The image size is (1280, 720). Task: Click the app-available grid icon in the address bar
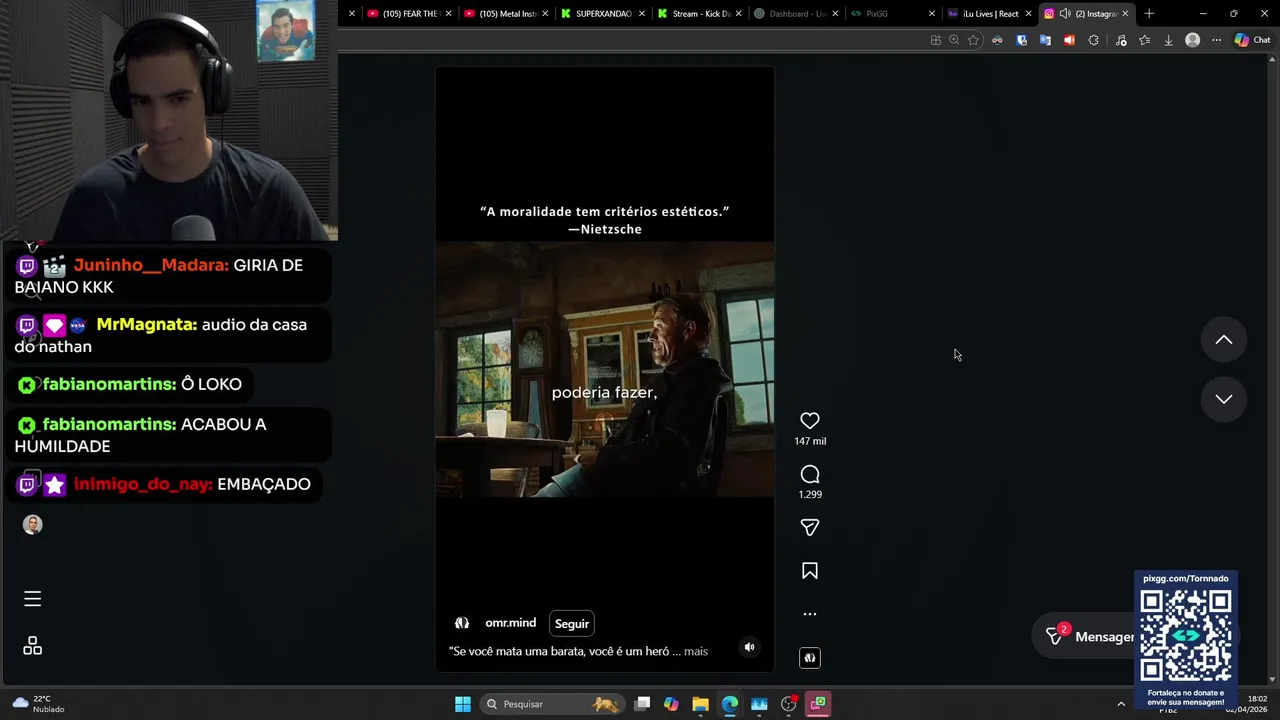click(935, 40)
